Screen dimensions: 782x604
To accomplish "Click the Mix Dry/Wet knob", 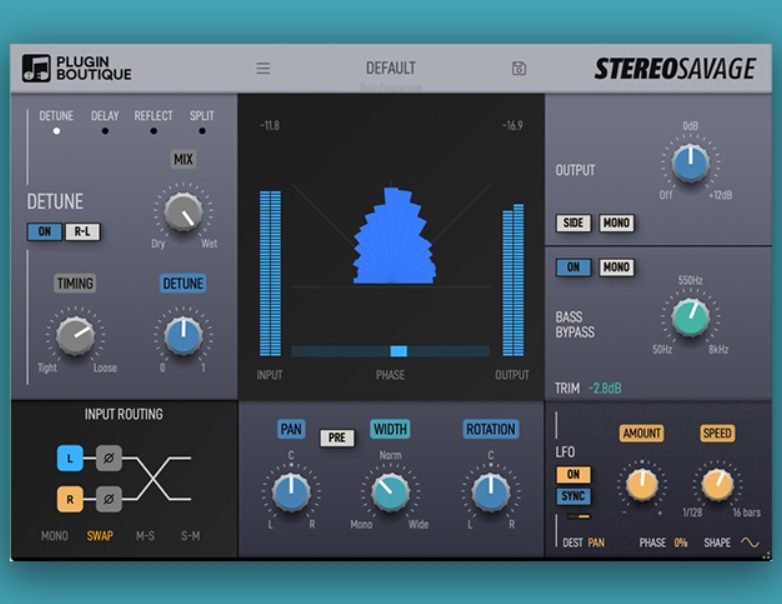I will 183,213.
